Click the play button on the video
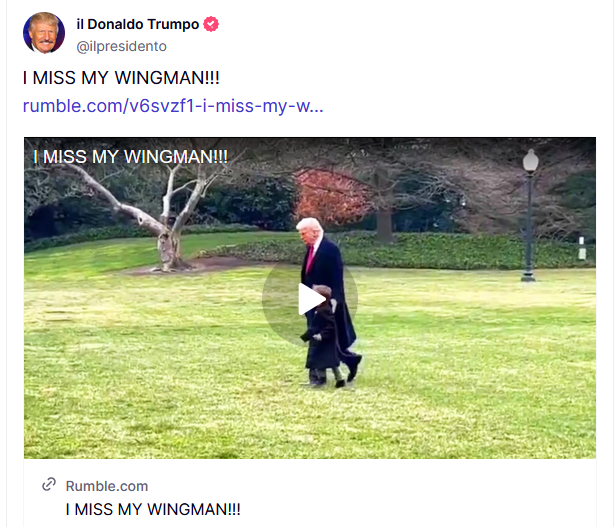The height and width of the screenshot is (527, 615). [x=310, y=299]
